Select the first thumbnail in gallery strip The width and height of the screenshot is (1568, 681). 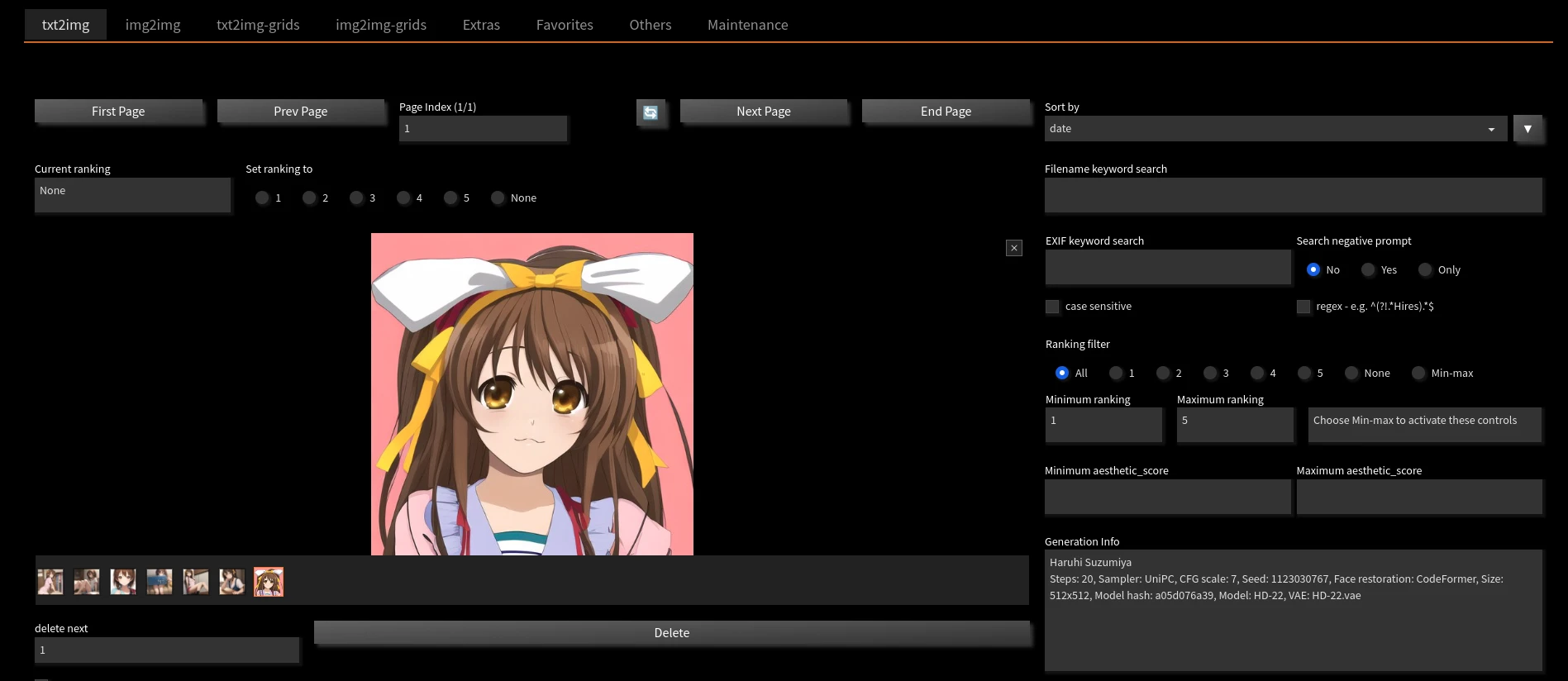50,582
